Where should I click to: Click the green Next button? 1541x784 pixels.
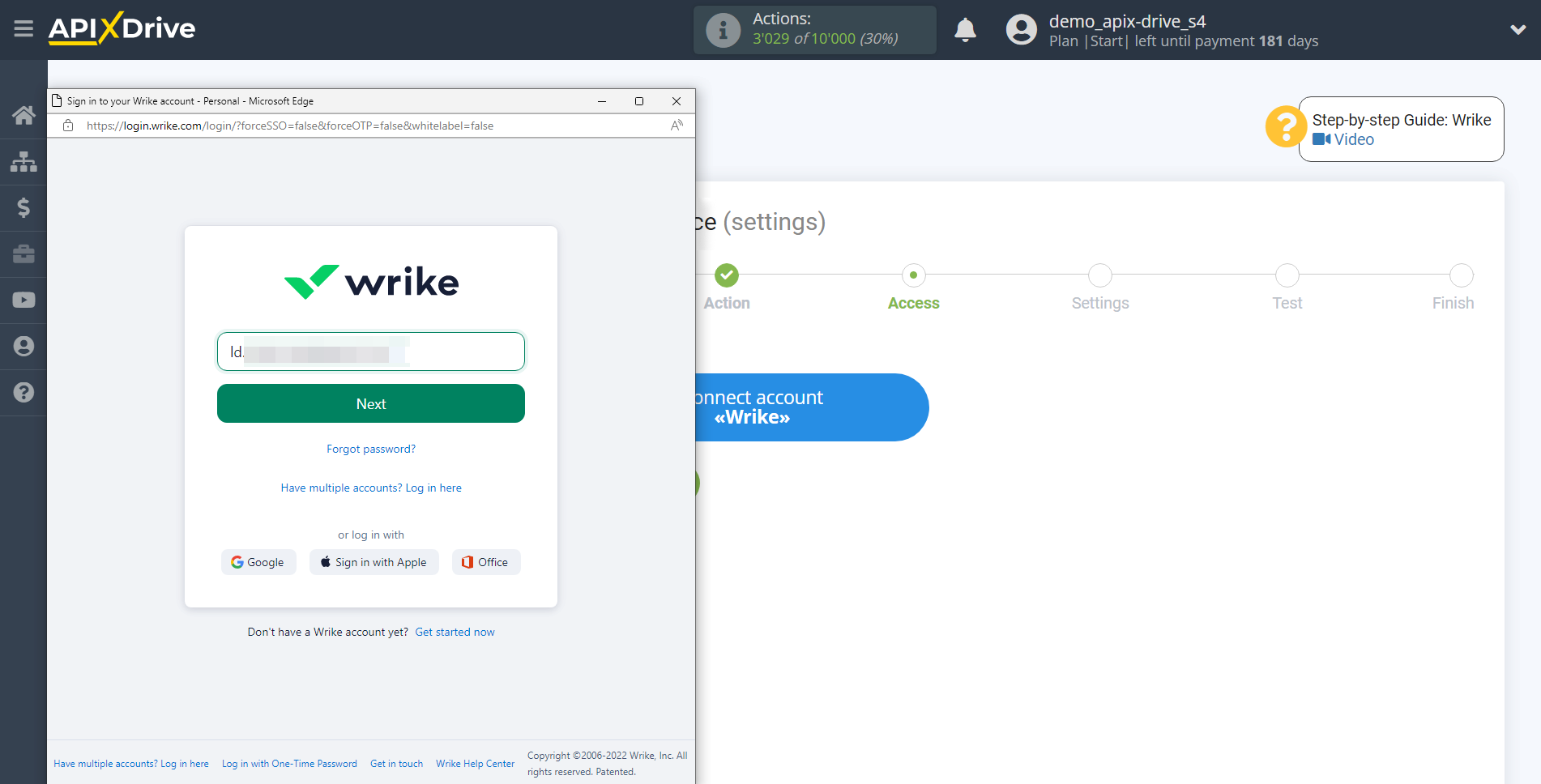tap(371, 403)
